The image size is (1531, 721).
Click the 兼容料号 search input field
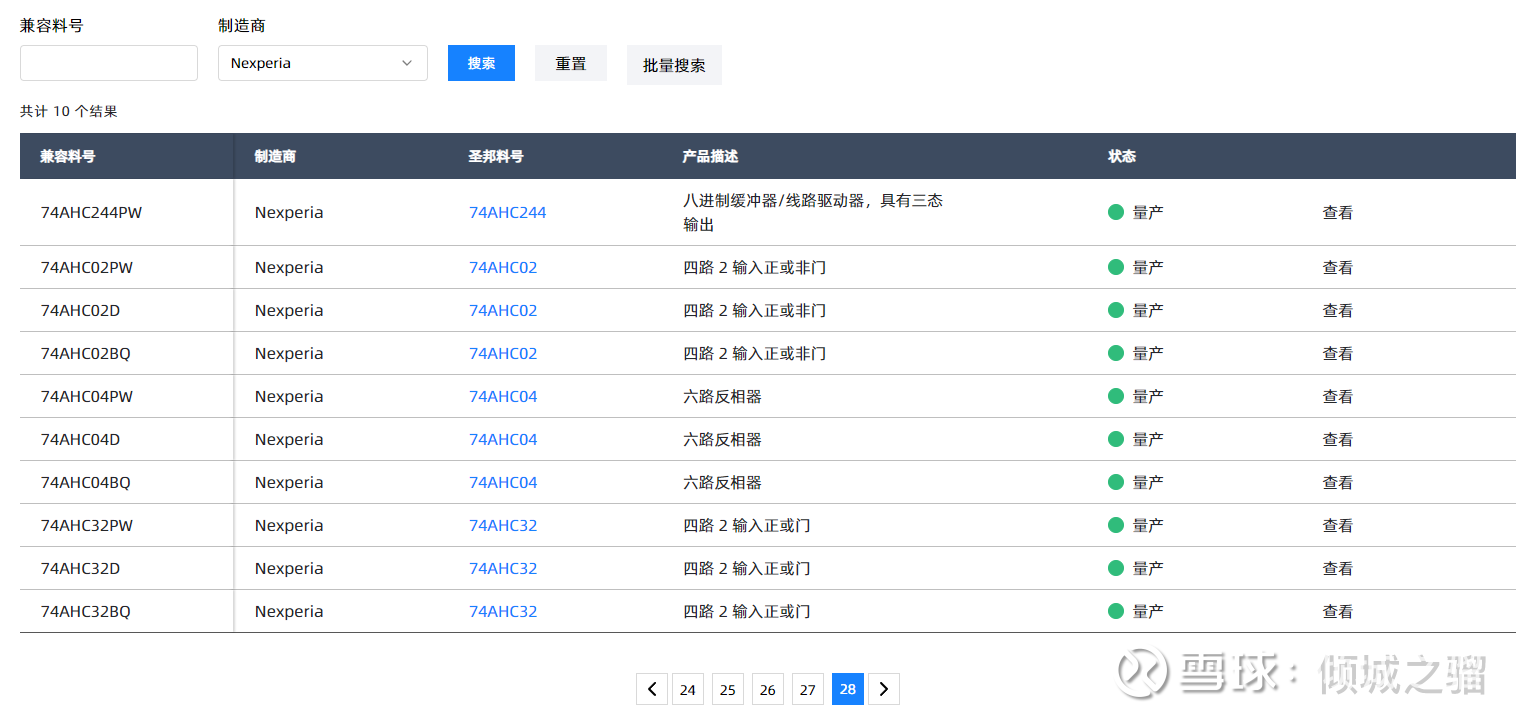pos(109,63)
